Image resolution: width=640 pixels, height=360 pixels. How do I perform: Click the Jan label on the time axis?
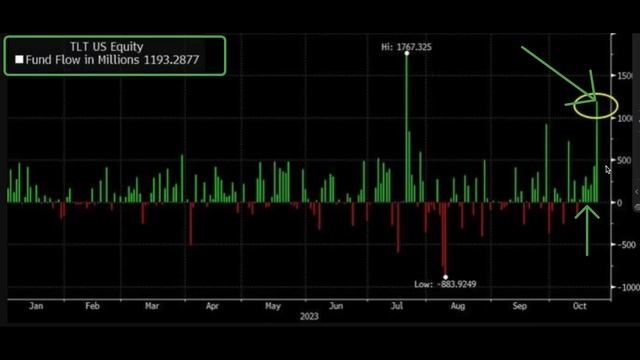[36, 306]
